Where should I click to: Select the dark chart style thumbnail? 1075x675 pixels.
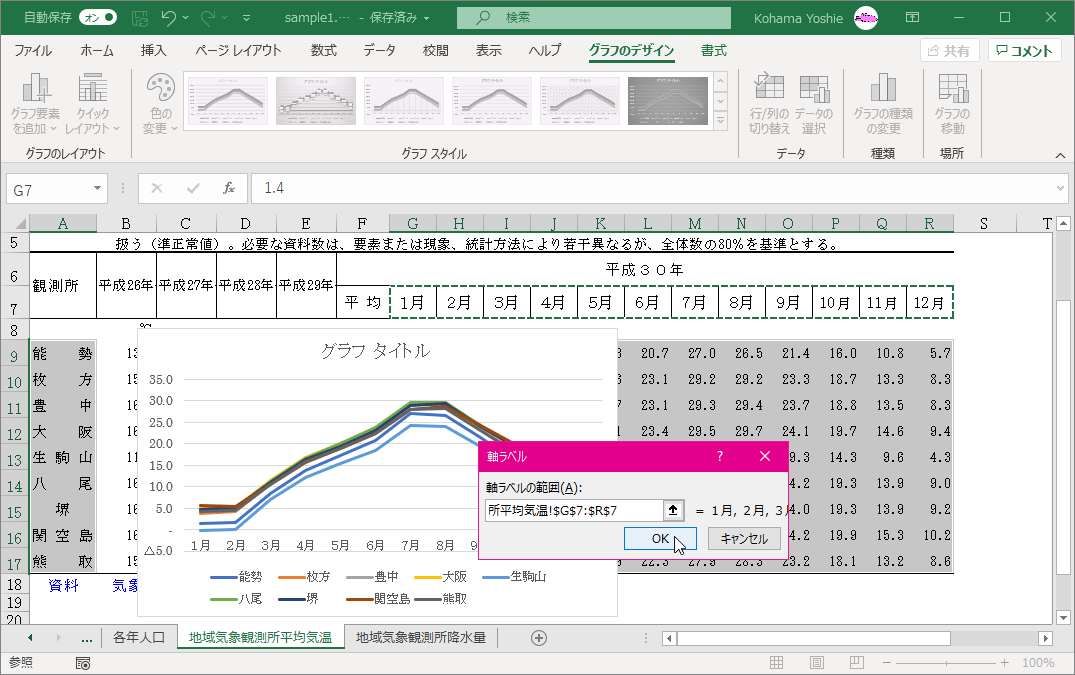pyautogui.click(x=668, y=102)
